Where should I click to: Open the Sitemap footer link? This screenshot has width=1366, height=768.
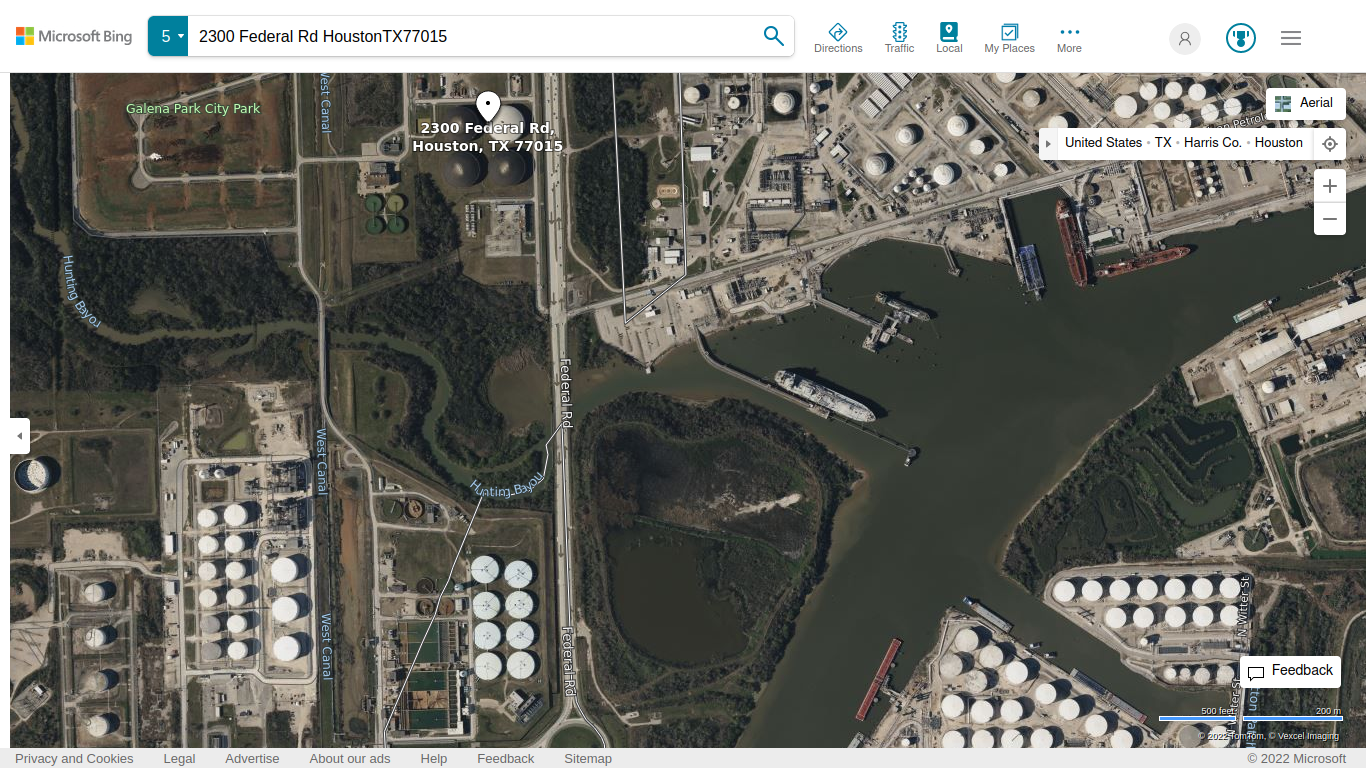(x=588, y=759)
